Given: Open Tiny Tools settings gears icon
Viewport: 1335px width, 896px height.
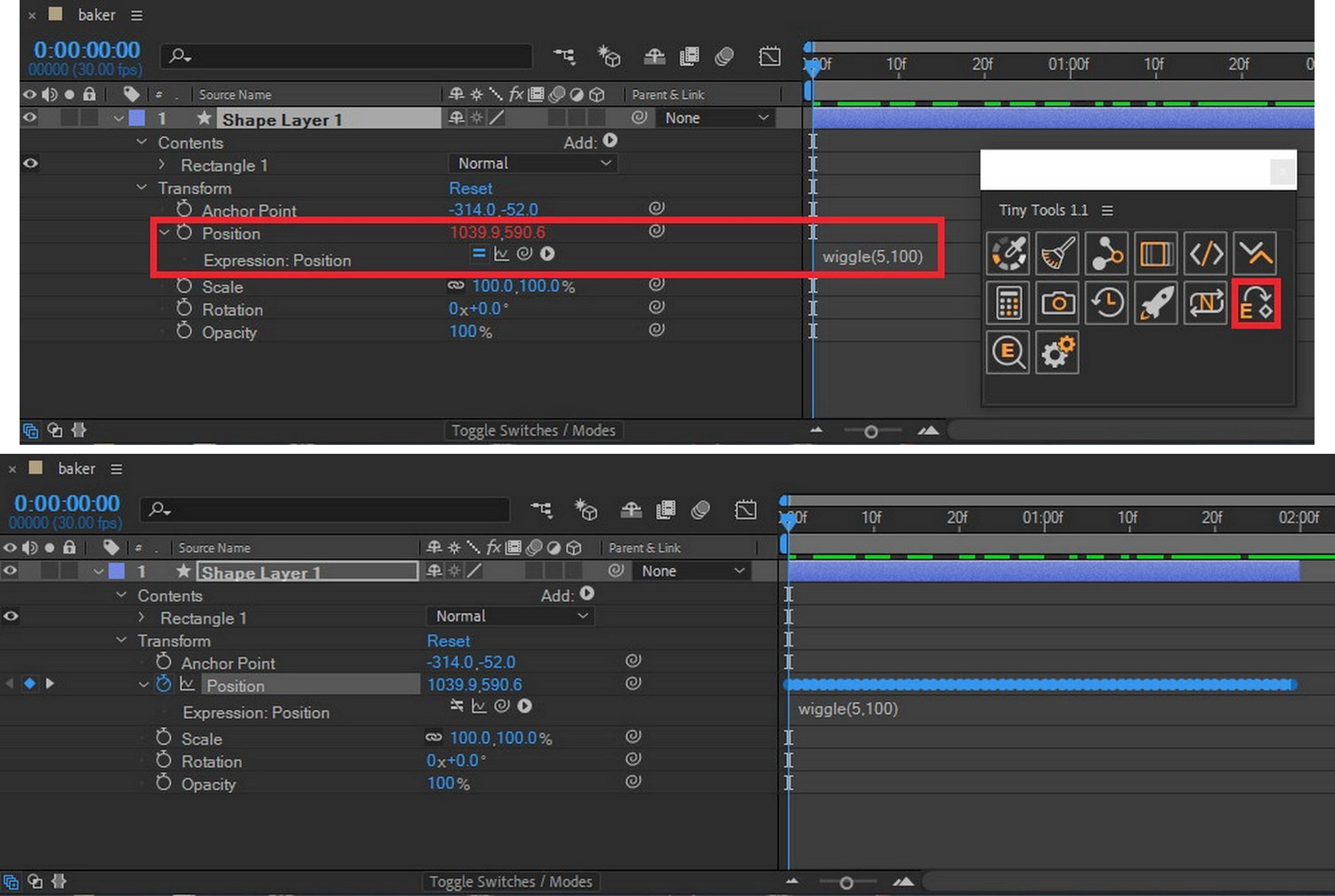Looking at the screenshot, I should click(x=1057, y=351).
